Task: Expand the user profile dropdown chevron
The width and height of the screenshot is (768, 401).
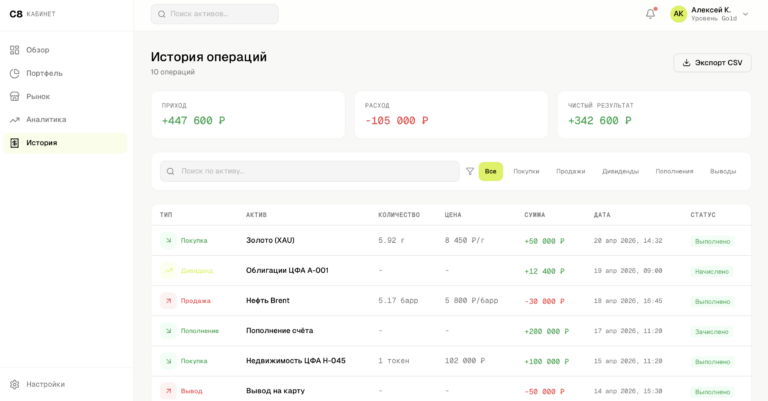Action: pyautogui.click(x=745, y=14)
